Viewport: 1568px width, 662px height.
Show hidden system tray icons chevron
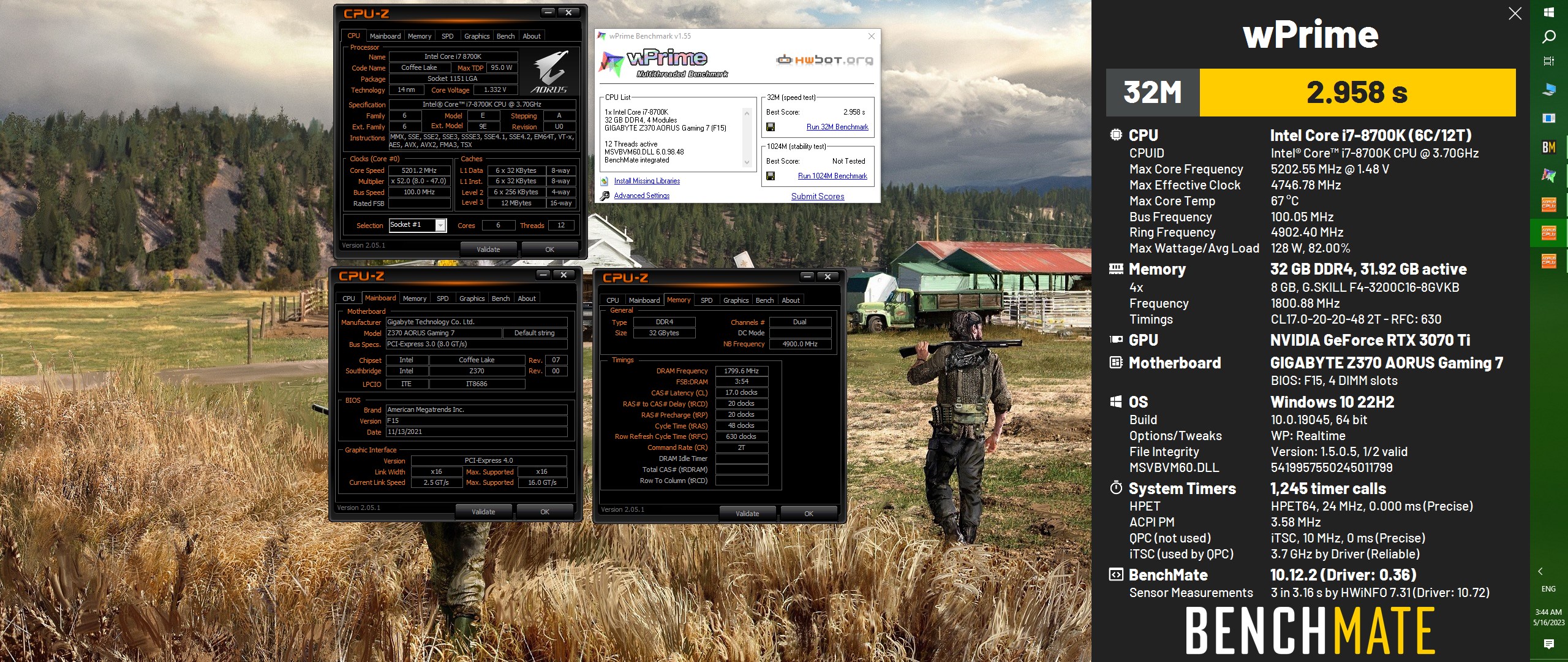click(1541, 571)
